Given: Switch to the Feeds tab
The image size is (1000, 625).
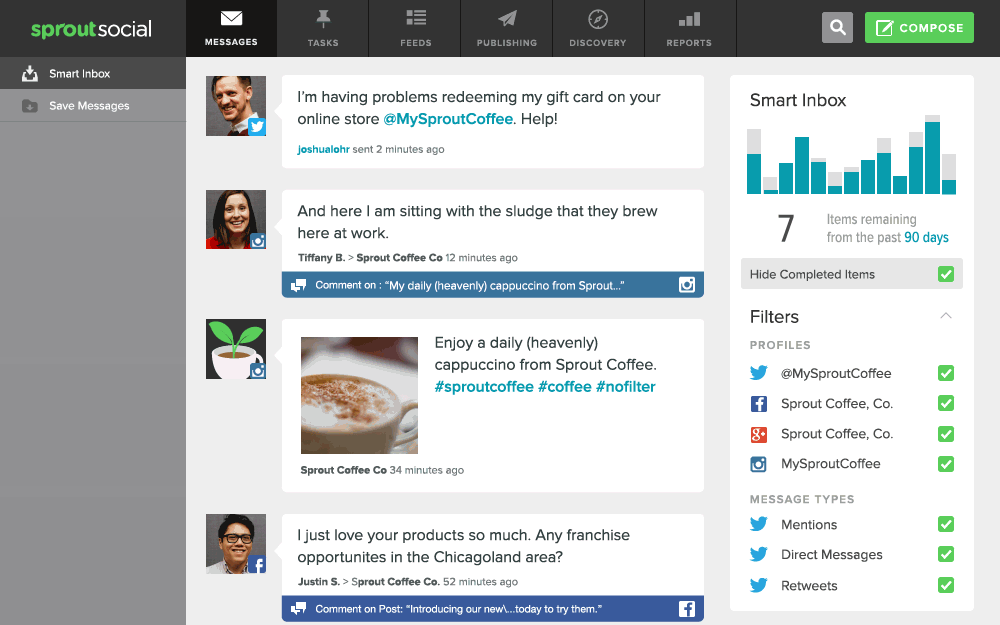Looking at the screenshot, I should [x=416, y=29].
